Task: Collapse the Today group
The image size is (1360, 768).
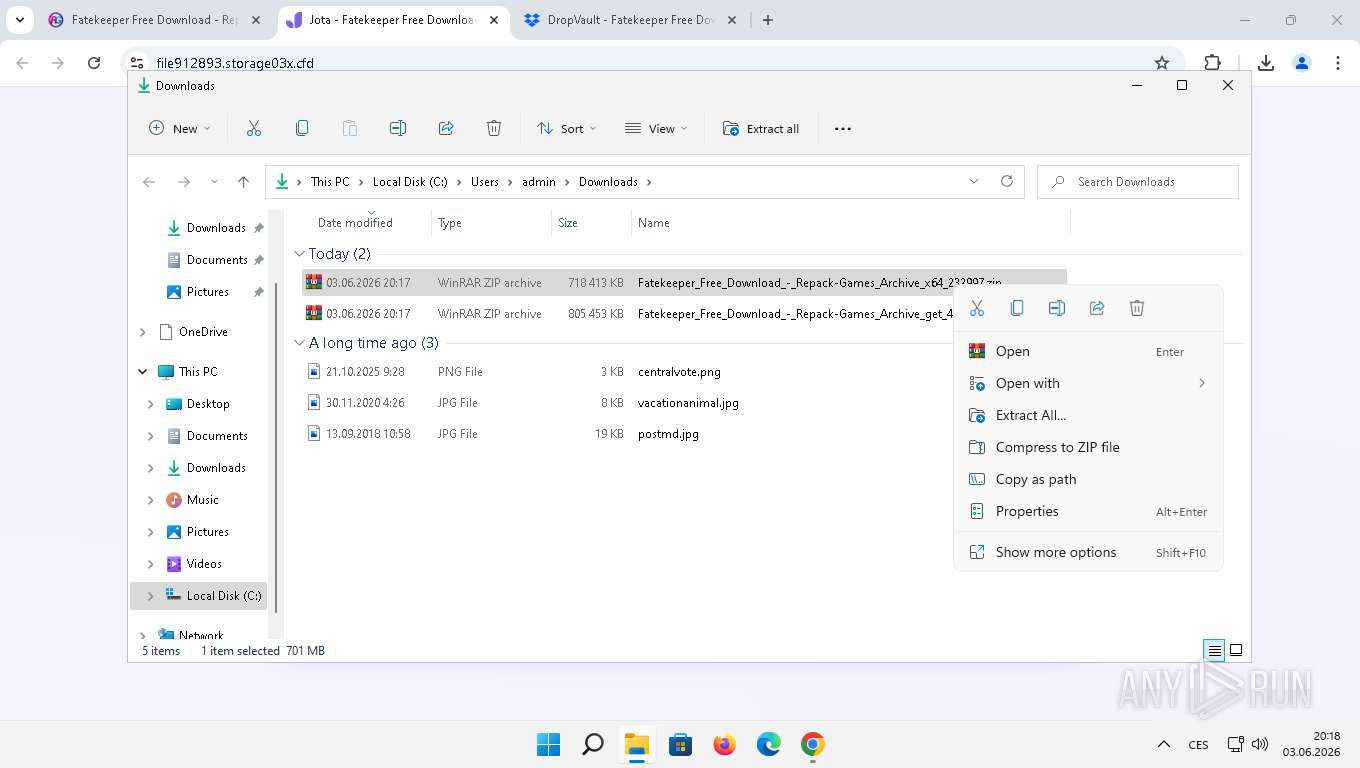Action: click(299, 254)
